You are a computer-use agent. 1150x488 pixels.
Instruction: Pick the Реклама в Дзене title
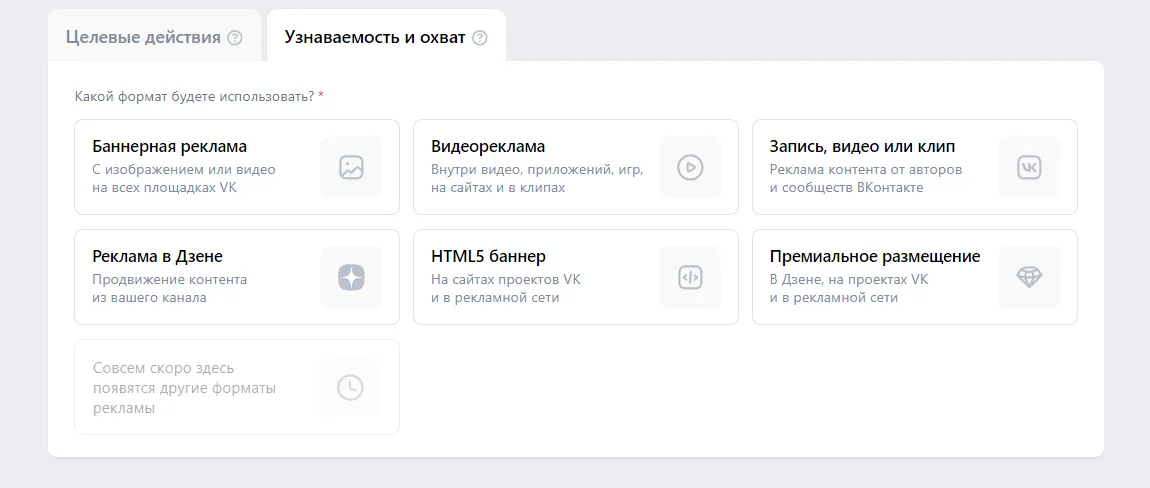158,257
